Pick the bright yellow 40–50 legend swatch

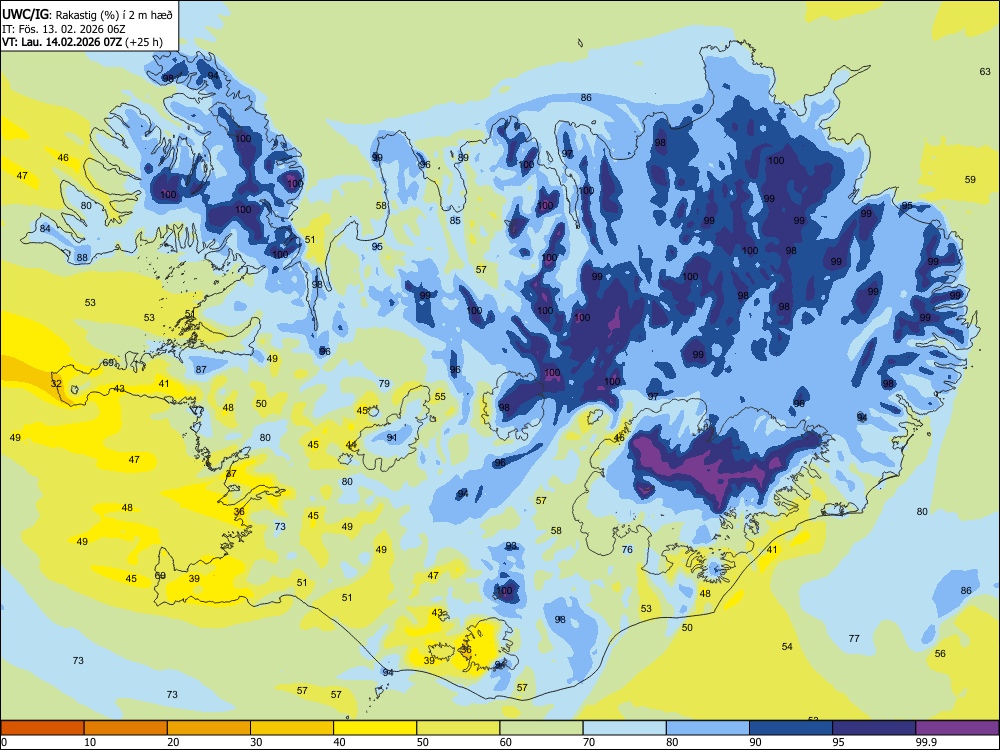click(x=375, y=728)
